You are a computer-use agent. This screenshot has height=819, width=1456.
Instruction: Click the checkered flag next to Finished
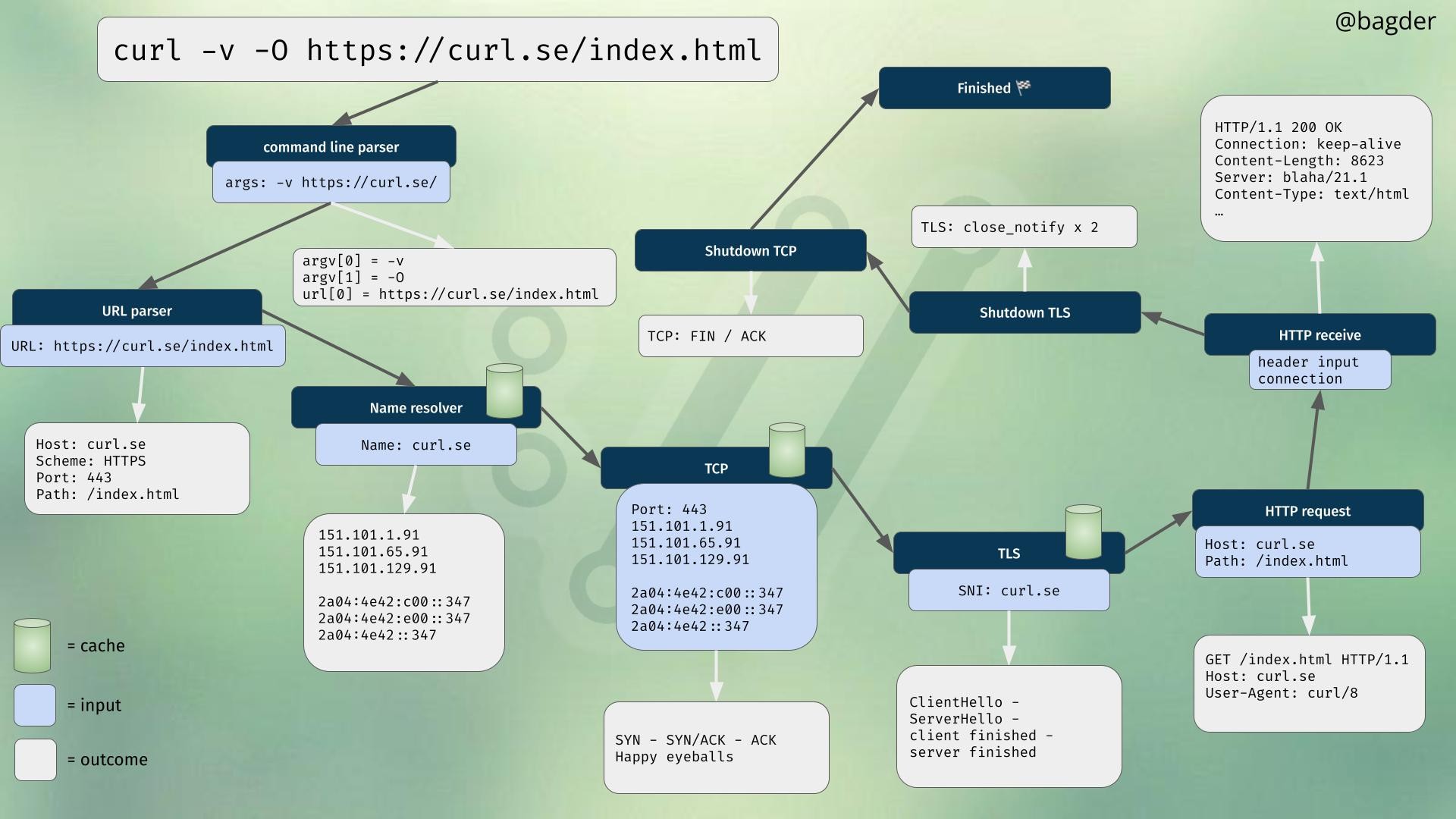[x=1023, y=87]
